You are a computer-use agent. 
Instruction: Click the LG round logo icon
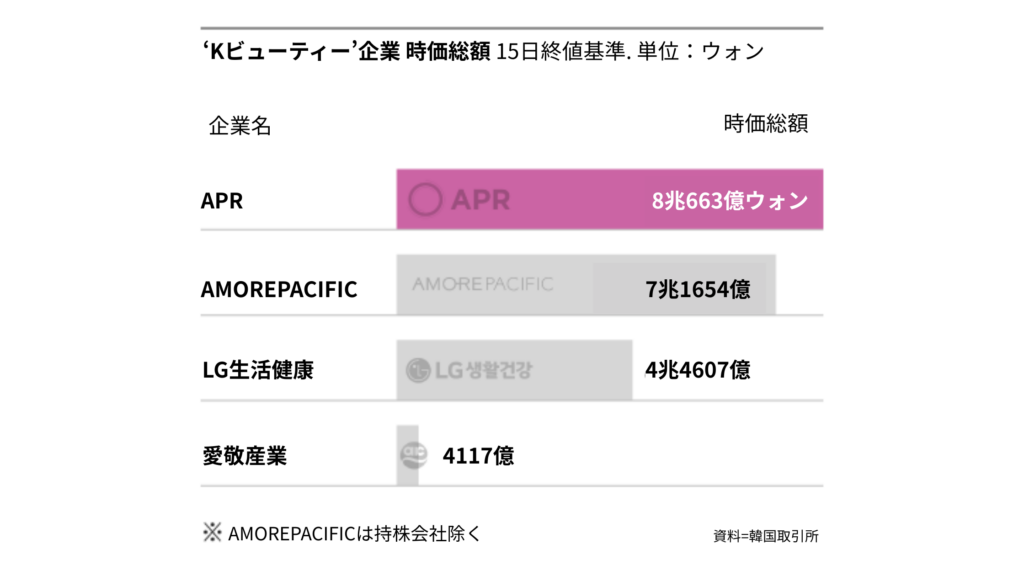[x=418, y=371]
